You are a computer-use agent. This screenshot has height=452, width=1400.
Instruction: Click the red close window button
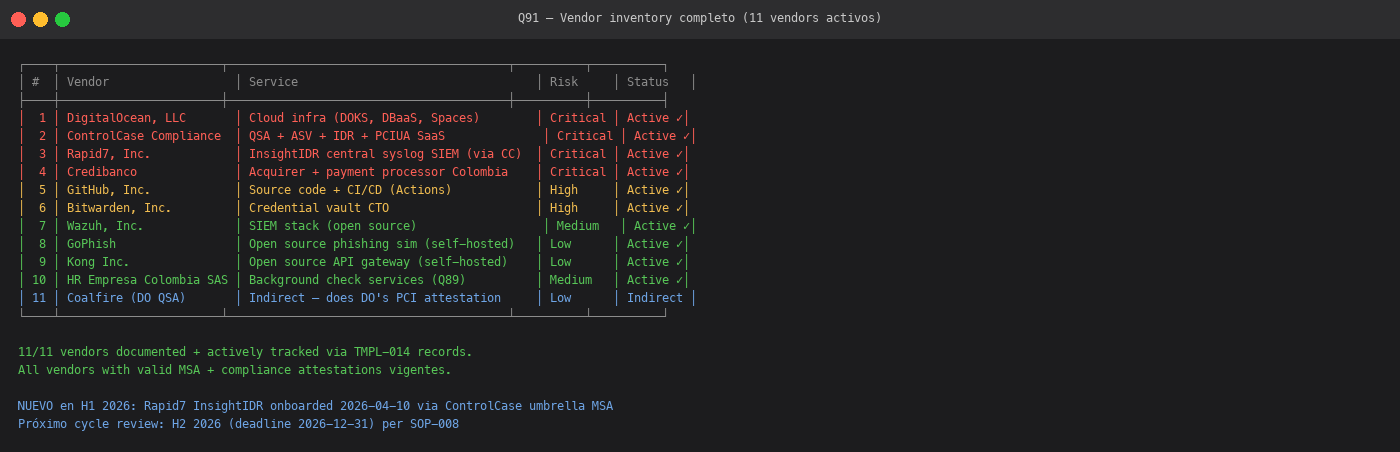click(x=18, y=19)
